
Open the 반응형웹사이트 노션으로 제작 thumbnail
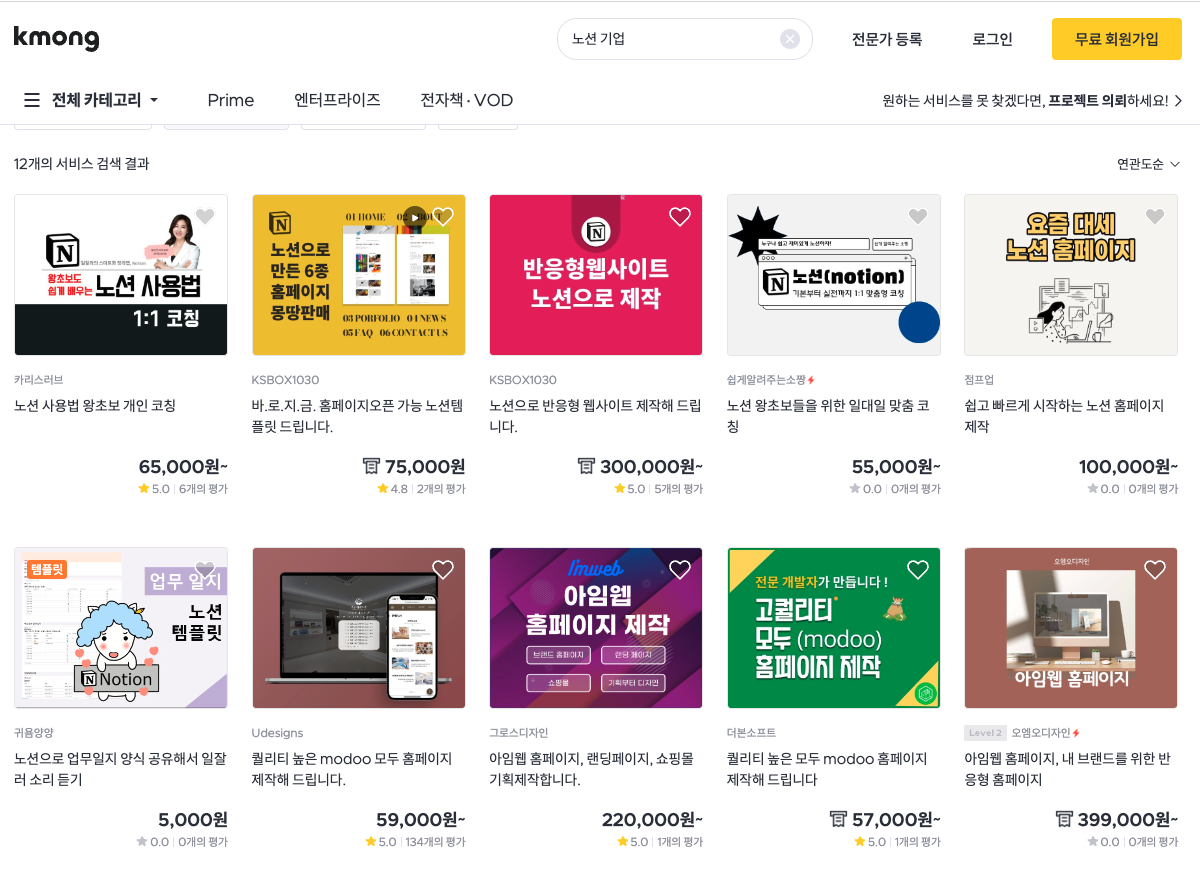pyautogui.click(x=596, y=275)
